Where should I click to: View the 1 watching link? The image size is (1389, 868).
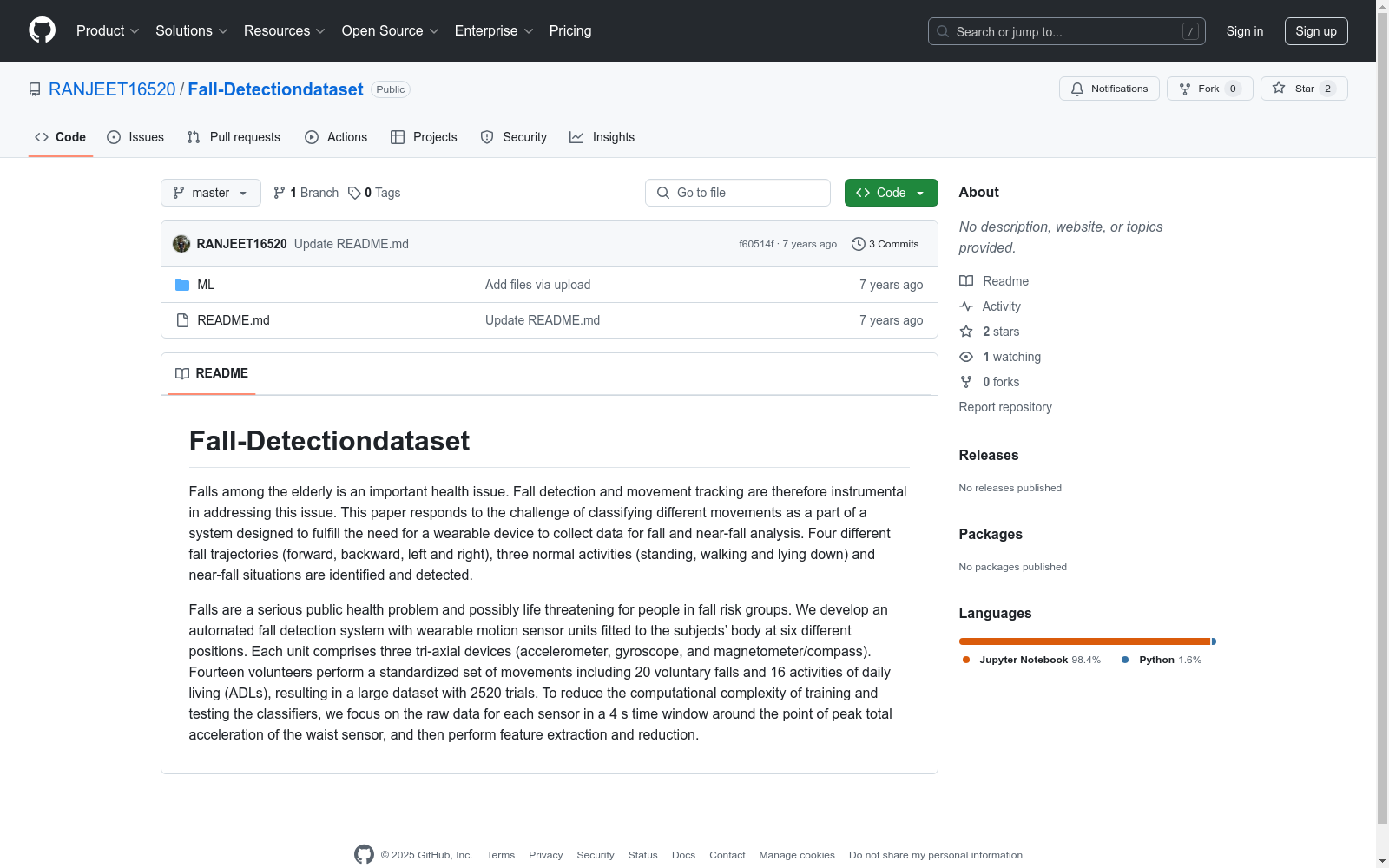click(x=1000, y=357)
